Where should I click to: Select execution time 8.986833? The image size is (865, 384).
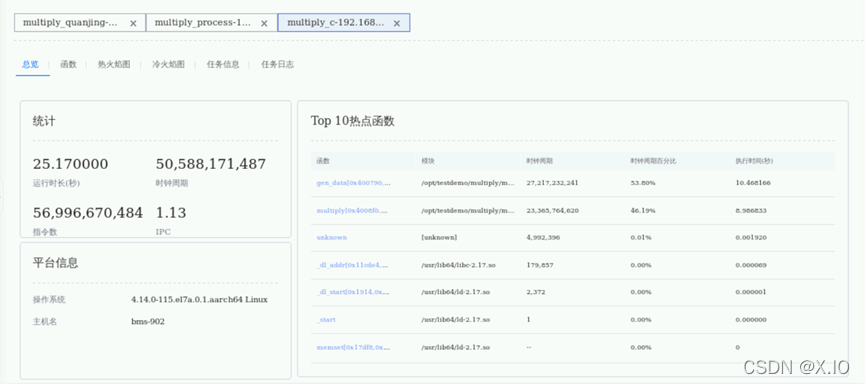[x=751, y=211]
